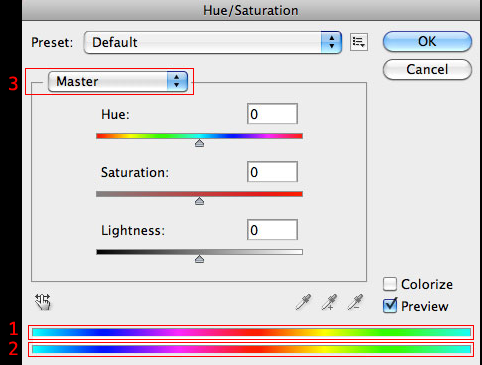Click inside the Saturation value field

click(x=272, y=172)
